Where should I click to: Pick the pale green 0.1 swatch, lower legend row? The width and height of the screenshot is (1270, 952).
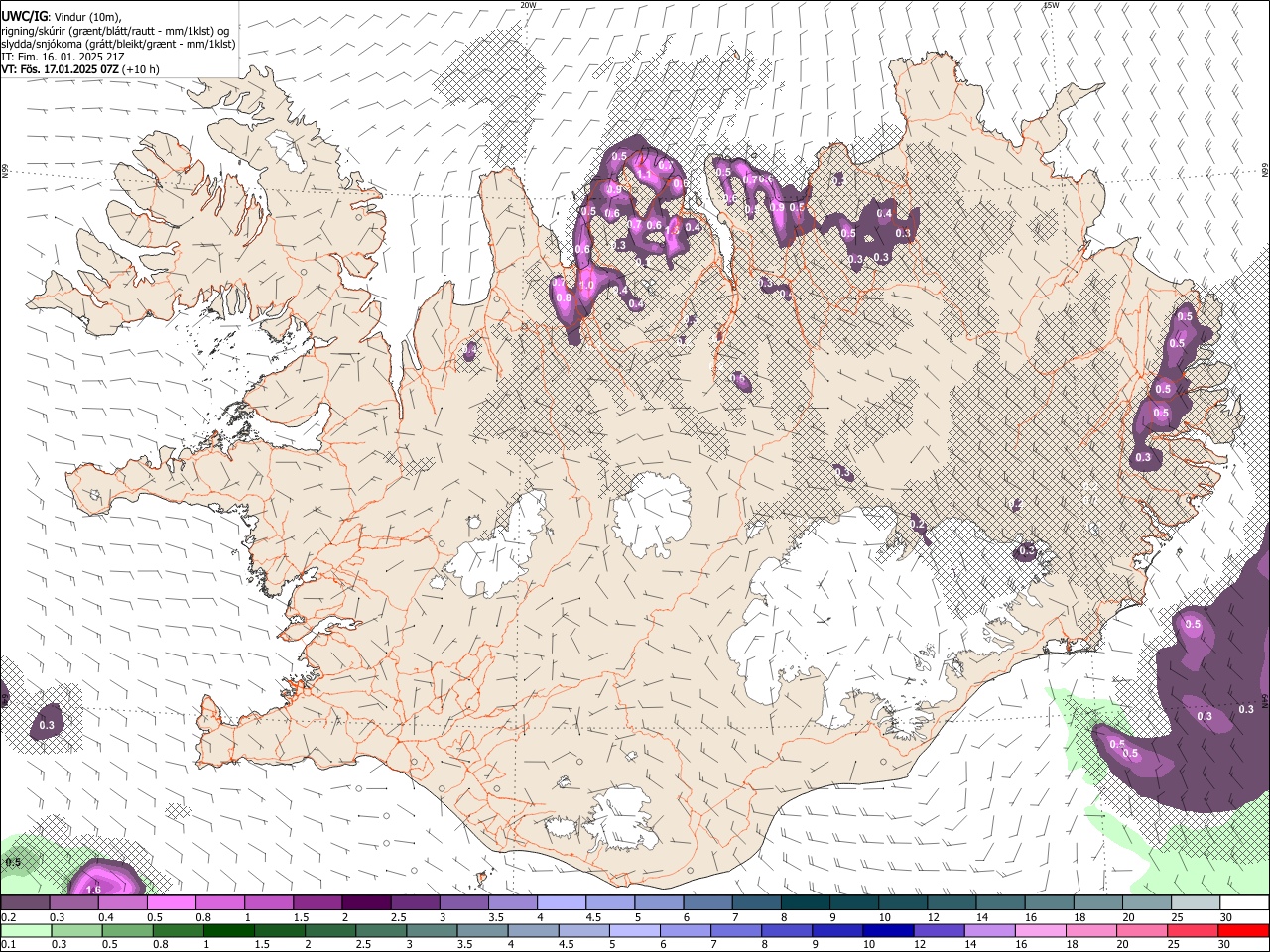[x=26, y=931]
